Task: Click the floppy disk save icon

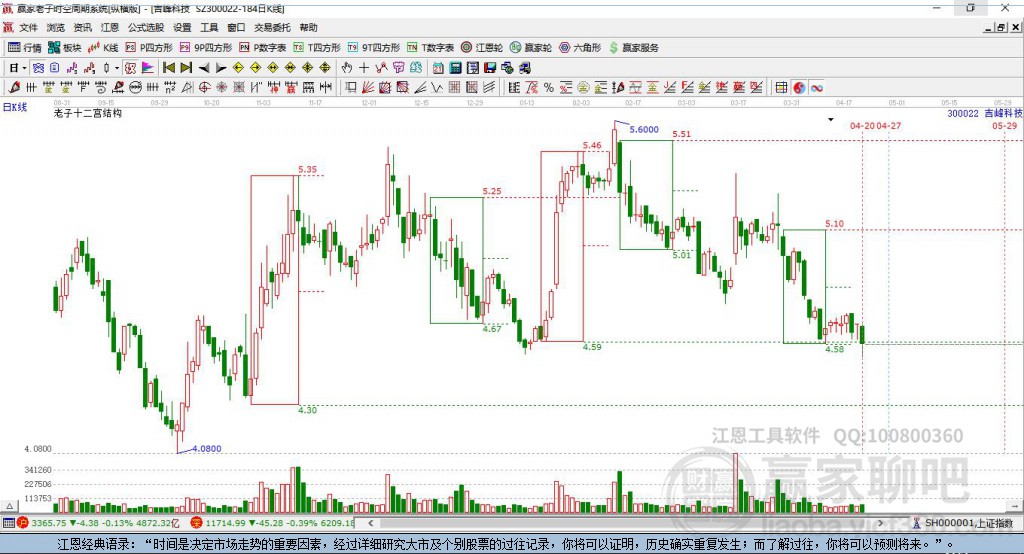Action: pyautogui.click(x=490, y=68)
